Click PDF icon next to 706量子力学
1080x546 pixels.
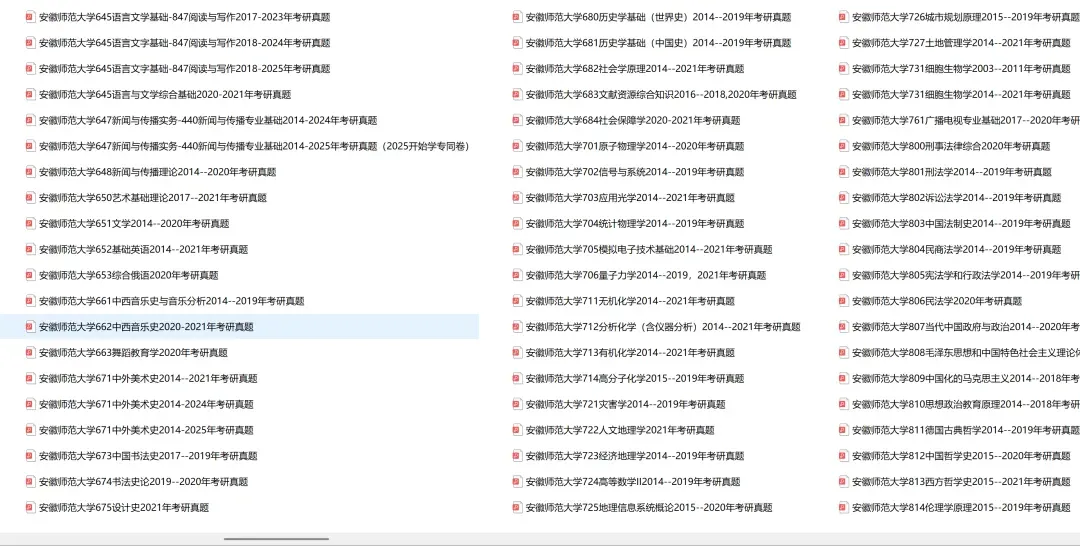tap(517, 275)
